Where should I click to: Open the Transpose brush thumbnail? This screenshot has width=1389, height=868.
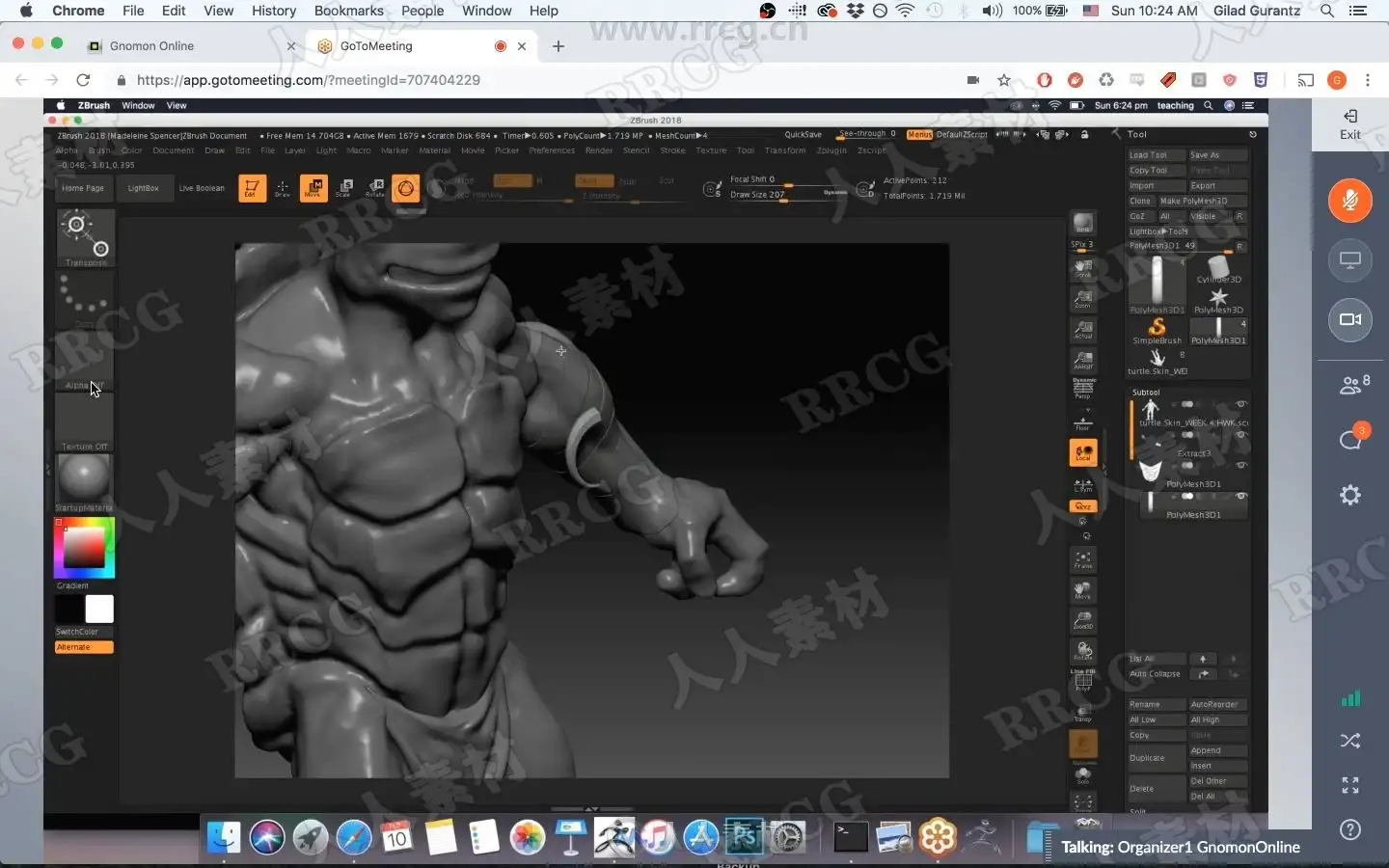tap(85, 238)
